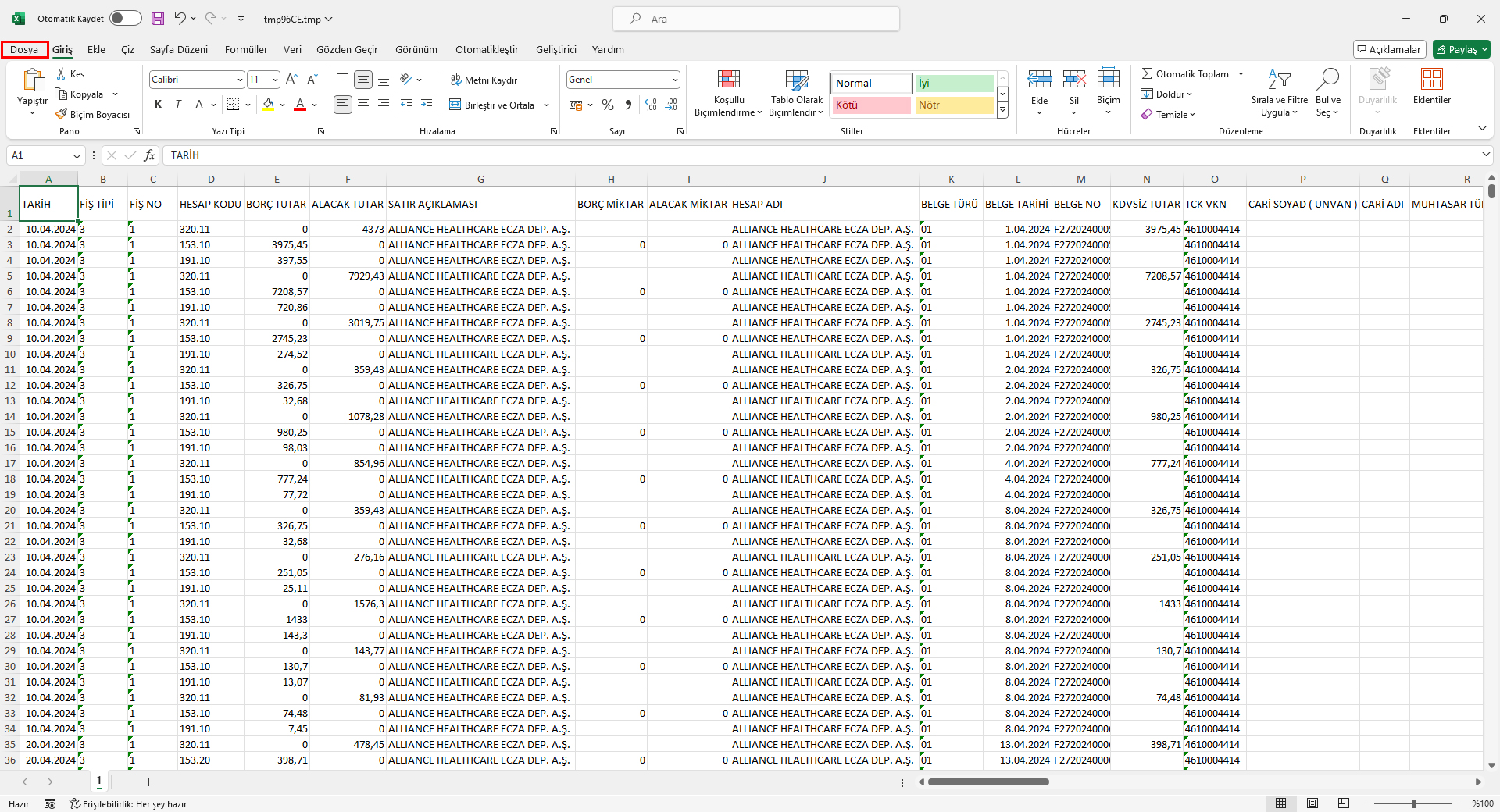Click the Erişilebilirlik: Her şey hazır status

coord(128,803)
